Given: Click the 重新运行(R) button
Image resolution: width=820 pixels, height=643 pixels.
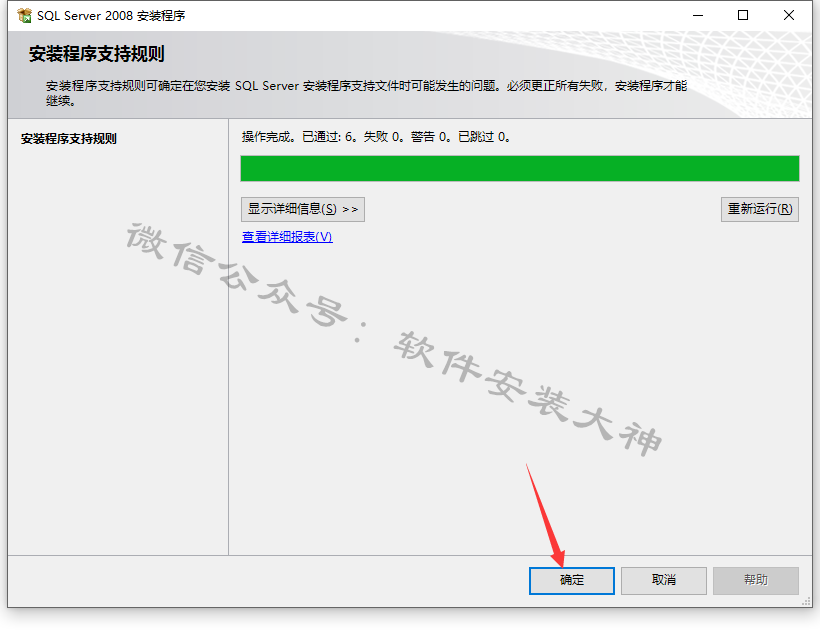Looking at the screenshot, I should [759, 210].
